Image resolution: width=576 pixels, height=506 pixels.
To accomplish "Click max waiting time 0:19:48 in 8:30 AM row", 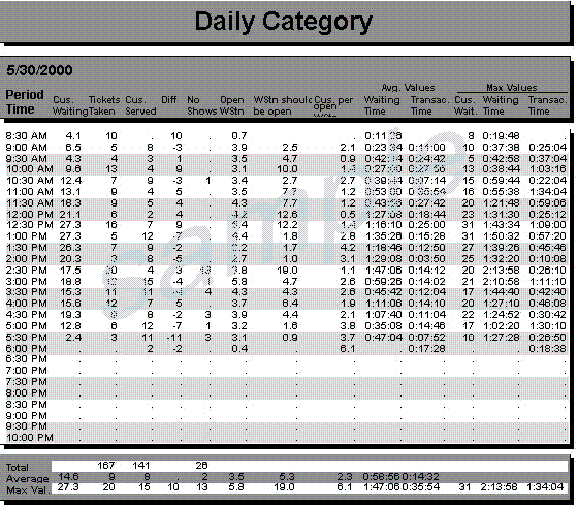I will pos(501,136).
